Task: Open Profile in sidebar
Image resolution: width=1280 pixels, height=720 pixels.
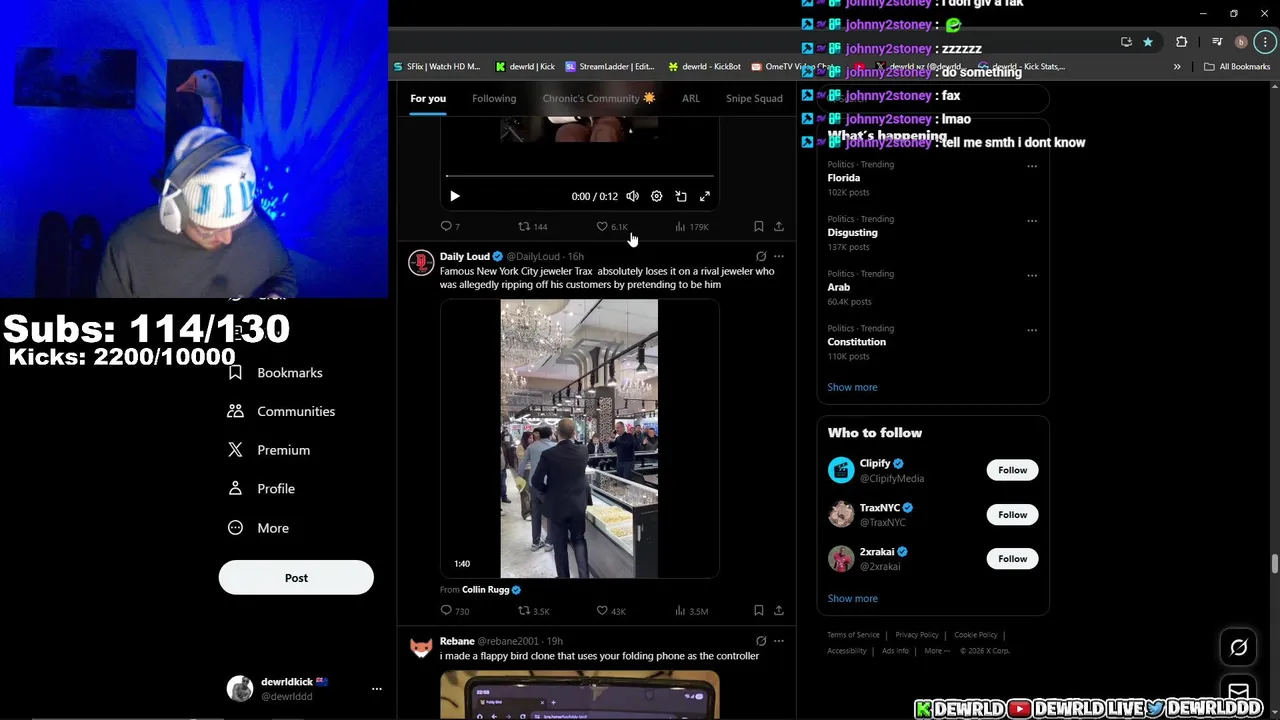Action: (x=262, y=489)
